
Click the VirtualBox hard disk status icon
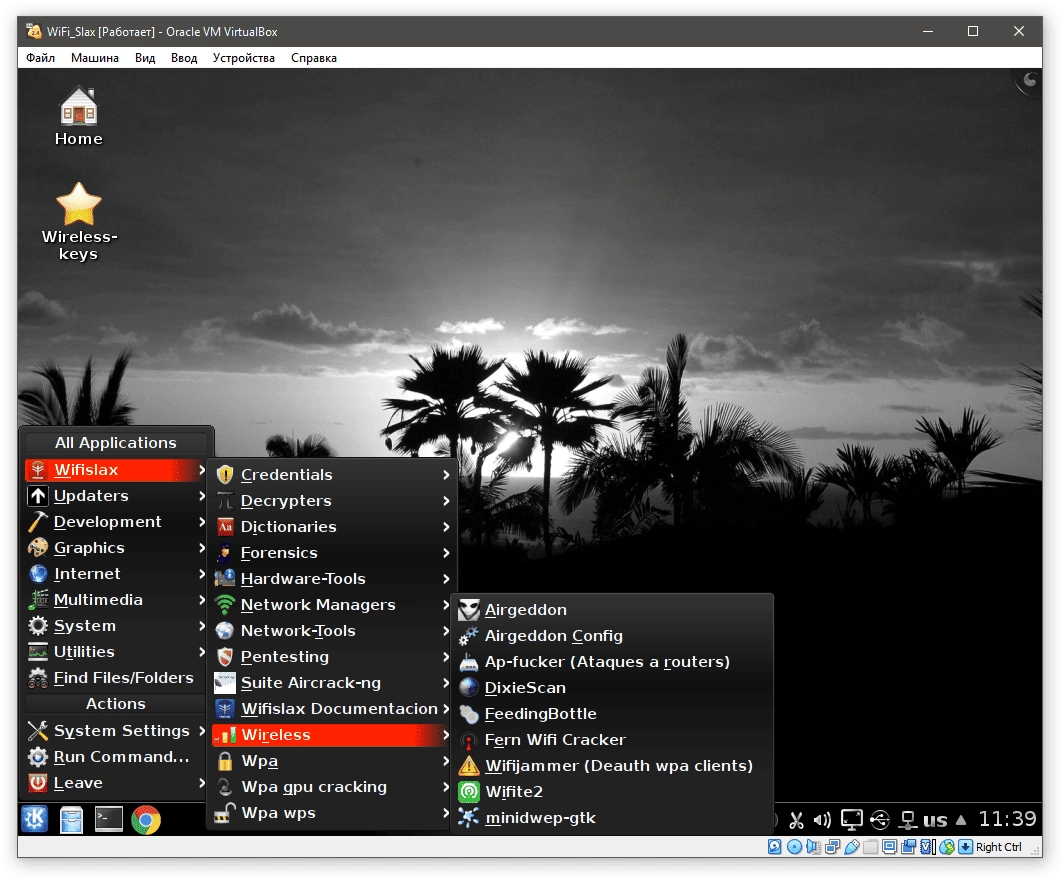(x=774, y=847)
